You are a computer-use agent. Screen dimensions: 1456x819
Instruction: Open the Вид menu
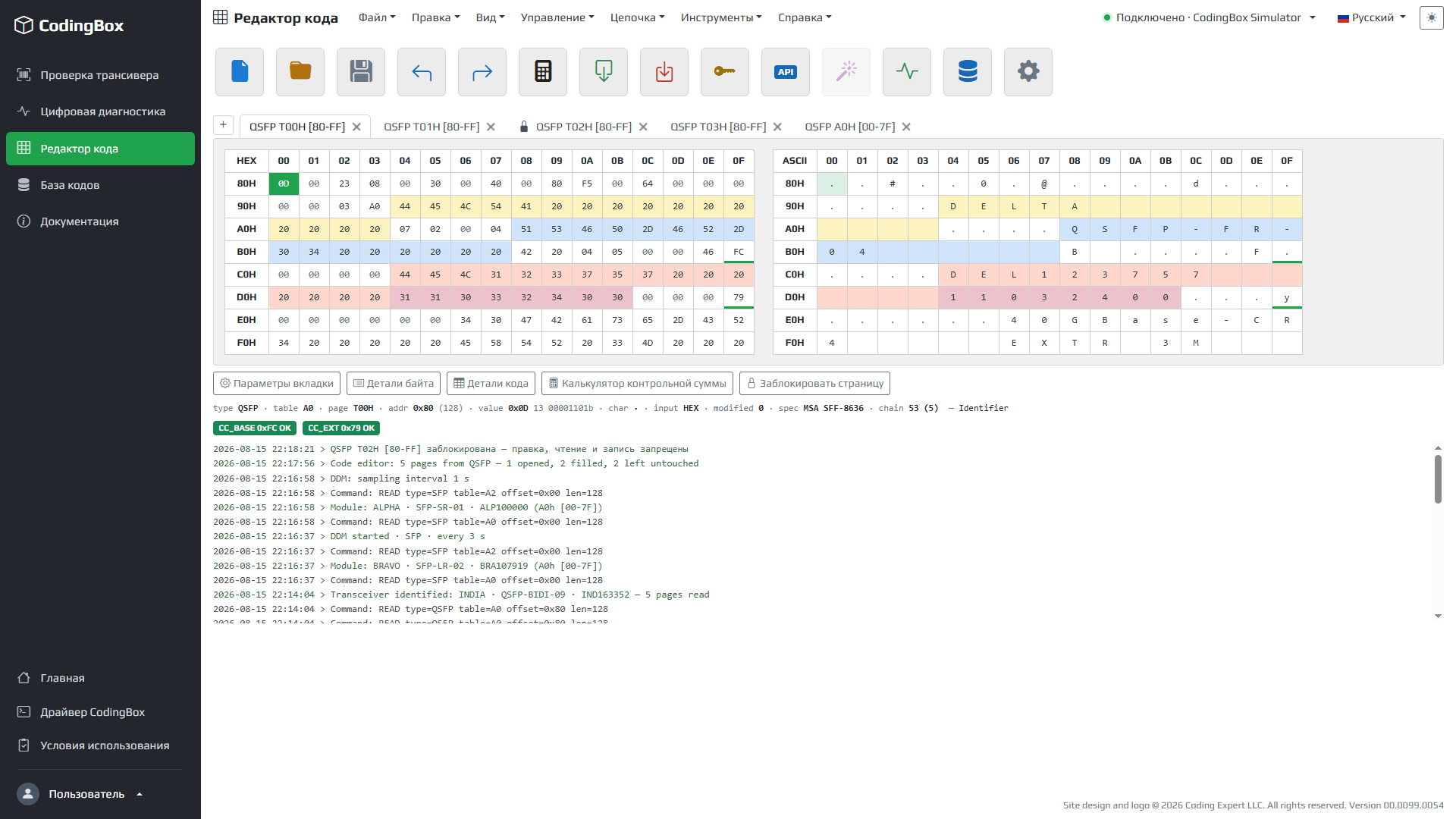coord(490,17)
